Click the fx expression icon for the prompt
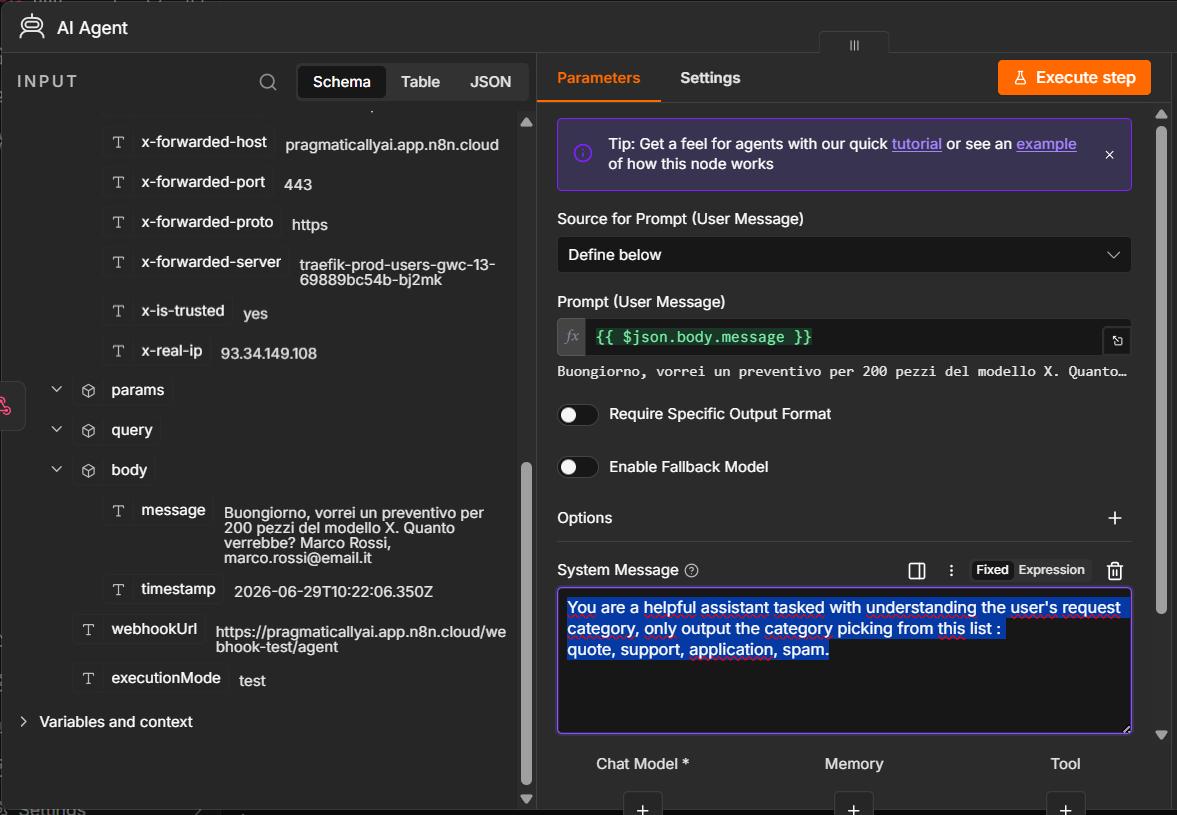 (572, 336)
